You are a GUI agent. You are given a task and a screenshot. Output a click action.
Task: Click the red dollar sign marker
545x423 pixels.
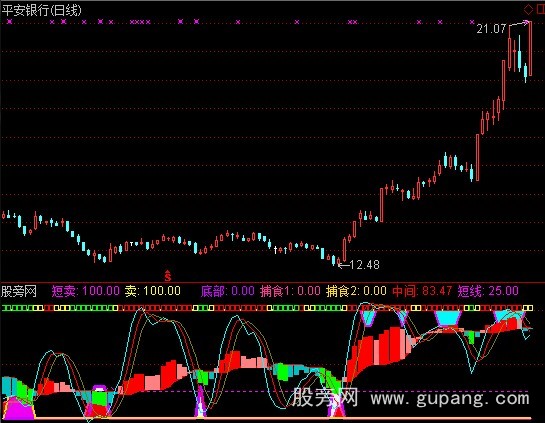point(168,276)
